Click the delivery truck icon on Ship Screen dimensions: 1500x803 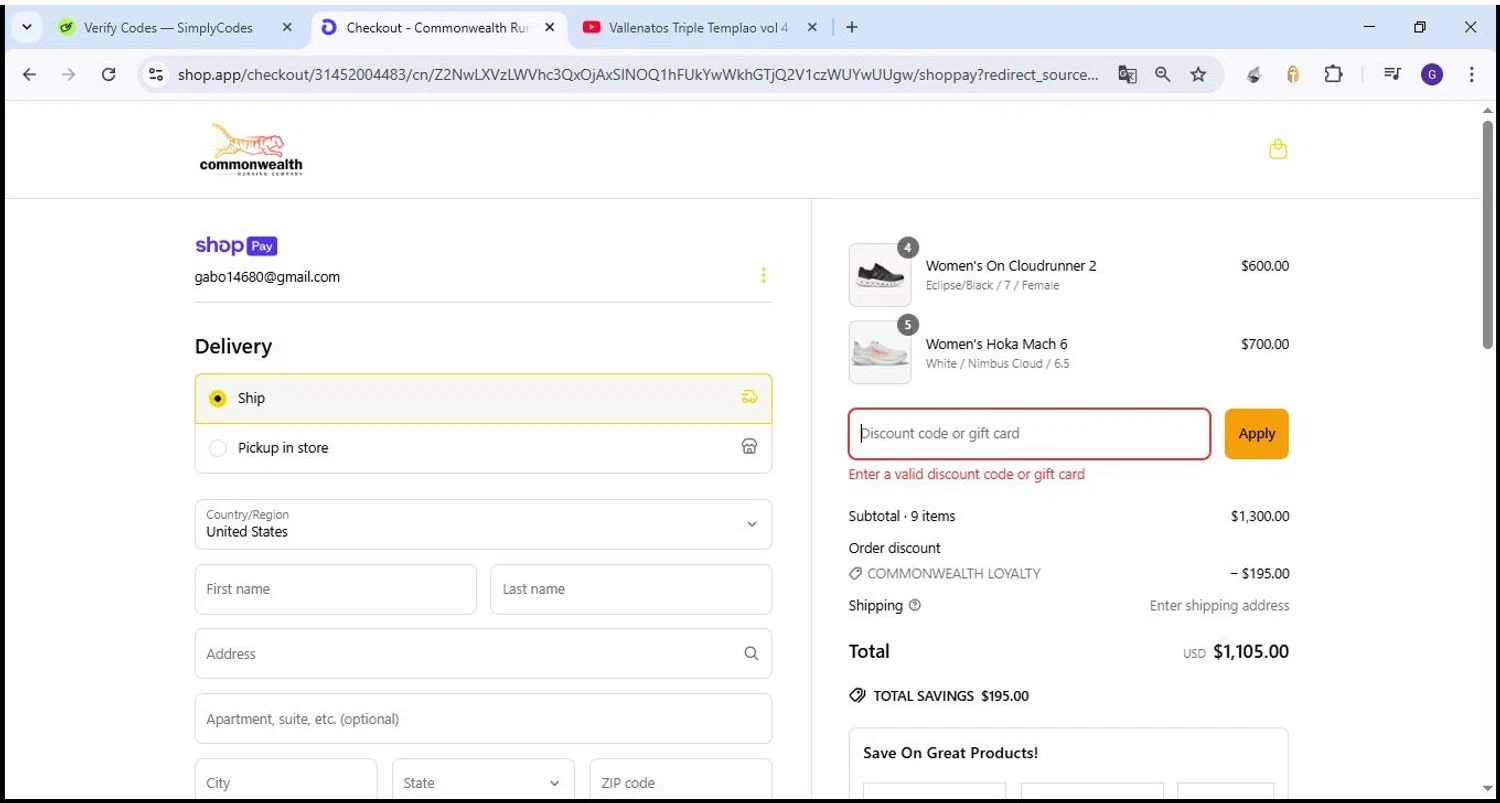click(749, 397)
